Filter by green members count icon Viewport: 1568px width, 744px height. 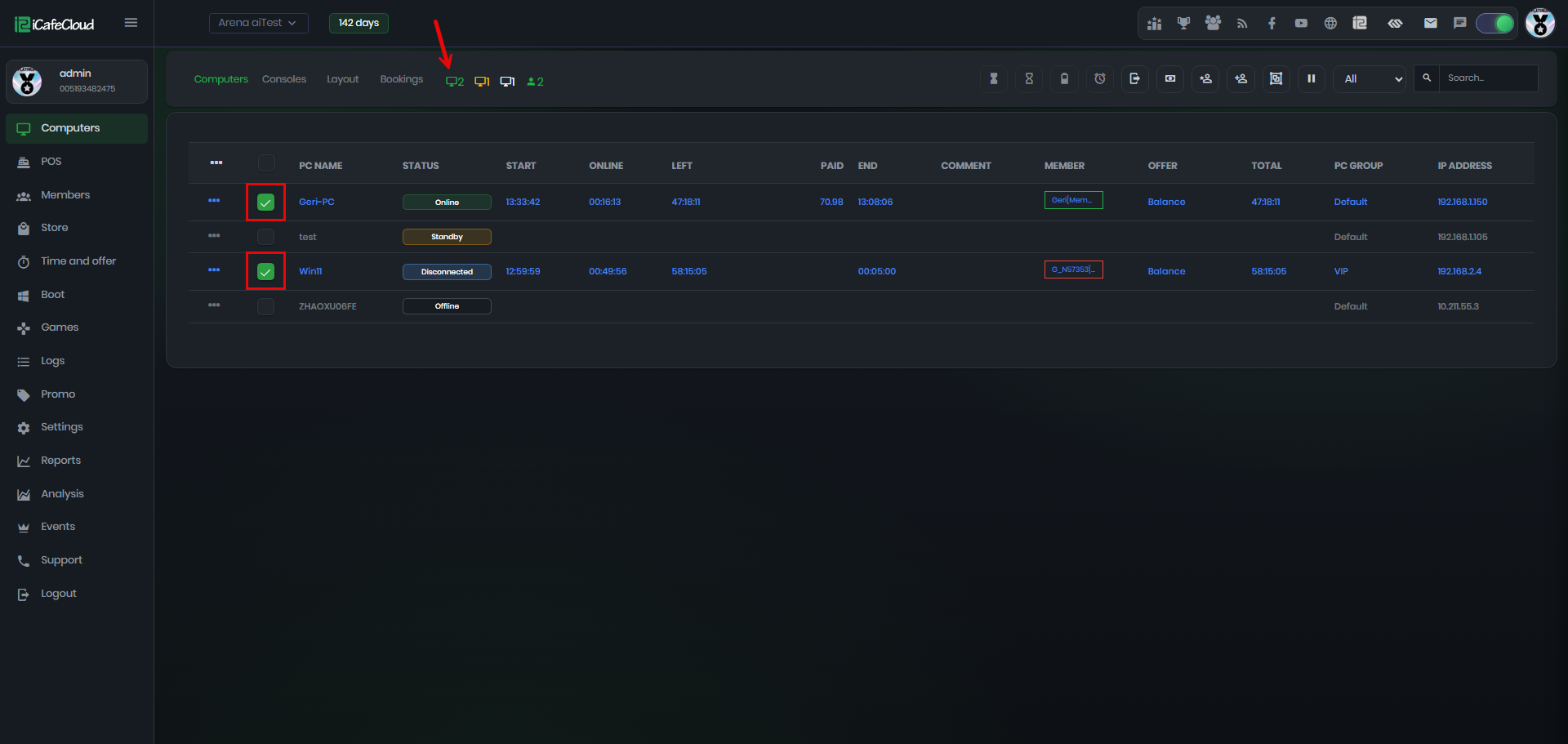tap(535, 82)
